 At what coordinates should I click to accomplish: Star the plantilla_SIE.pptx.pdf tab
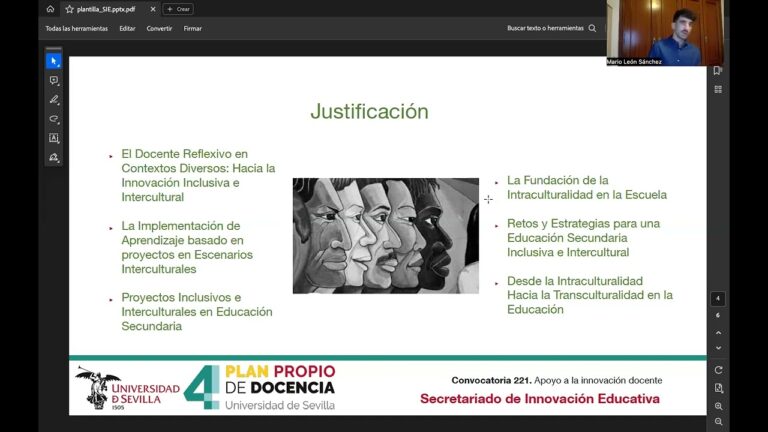pos(70,9)
